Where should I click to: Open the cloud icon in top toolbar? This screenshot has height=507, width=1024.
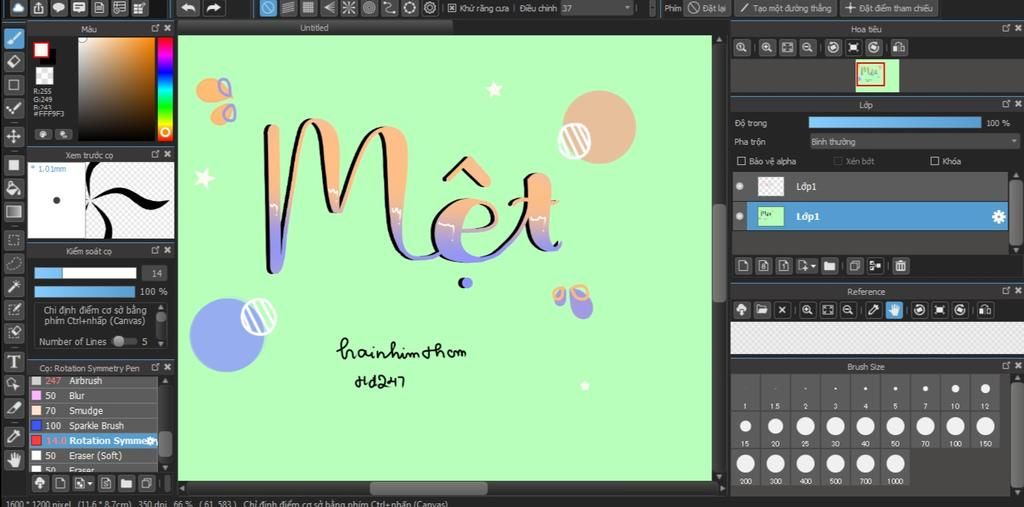[x=18, y=8]
